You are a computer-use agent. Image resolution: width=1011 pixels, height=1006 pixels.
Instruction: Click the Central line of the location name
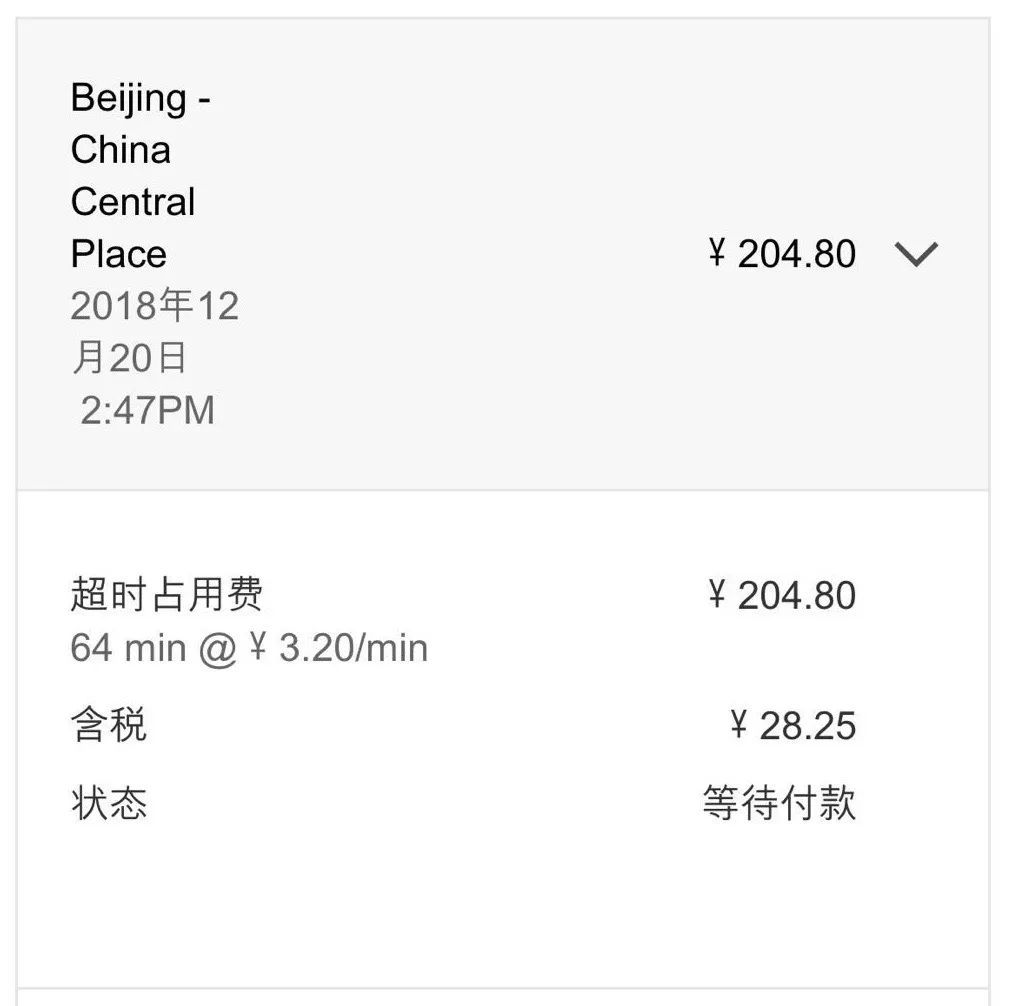(x=133, y=202)
